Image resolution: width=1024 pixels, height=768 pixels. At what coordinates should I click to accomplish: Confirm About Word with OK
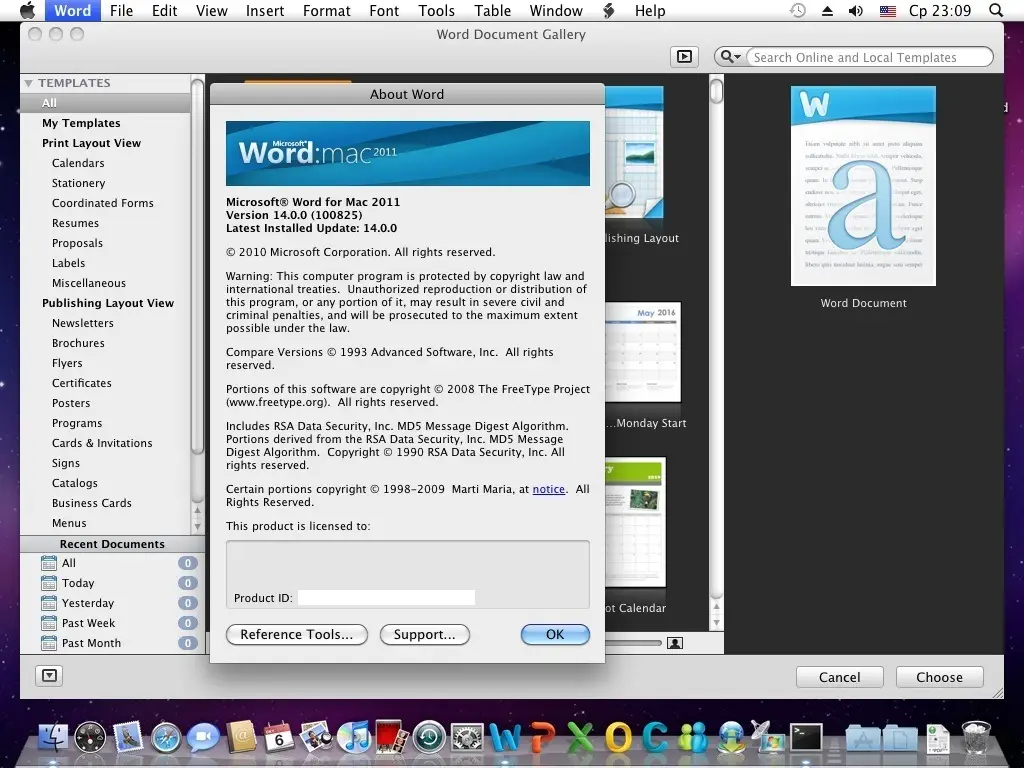point(555,634)
